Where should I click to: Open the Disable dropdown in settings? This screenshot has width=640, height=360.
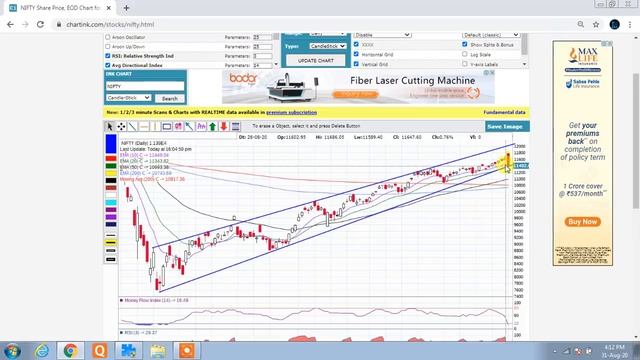[x=382, y=35]
